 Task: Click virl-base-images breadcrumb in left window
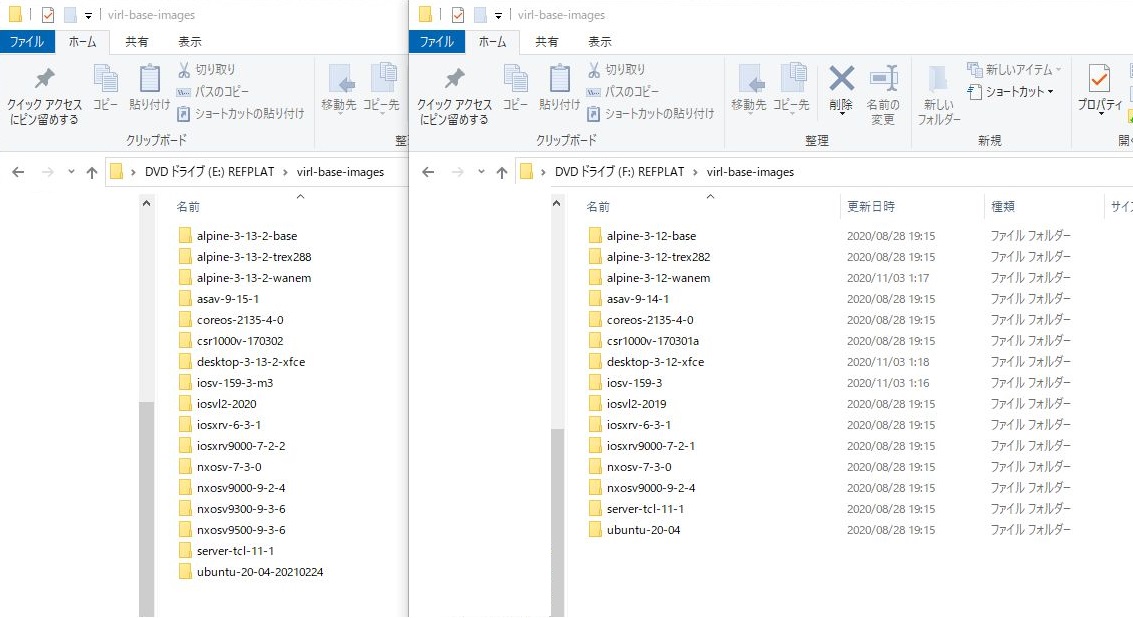[x=340, y=172]
